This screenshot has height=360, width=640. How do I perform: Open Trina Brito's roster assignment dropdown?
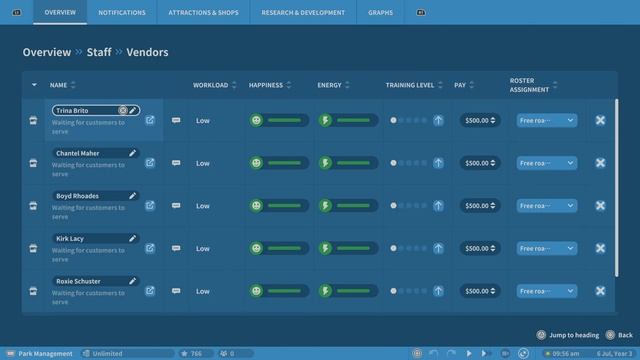[547, 120]
